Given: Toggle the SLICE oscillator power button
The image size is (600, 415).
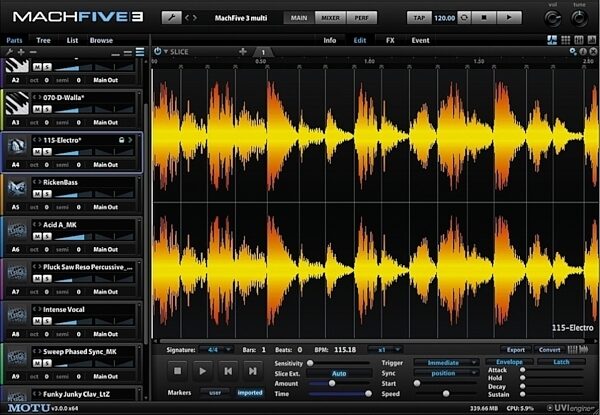Looking at the screenshot, I should [x=157, y=51].
